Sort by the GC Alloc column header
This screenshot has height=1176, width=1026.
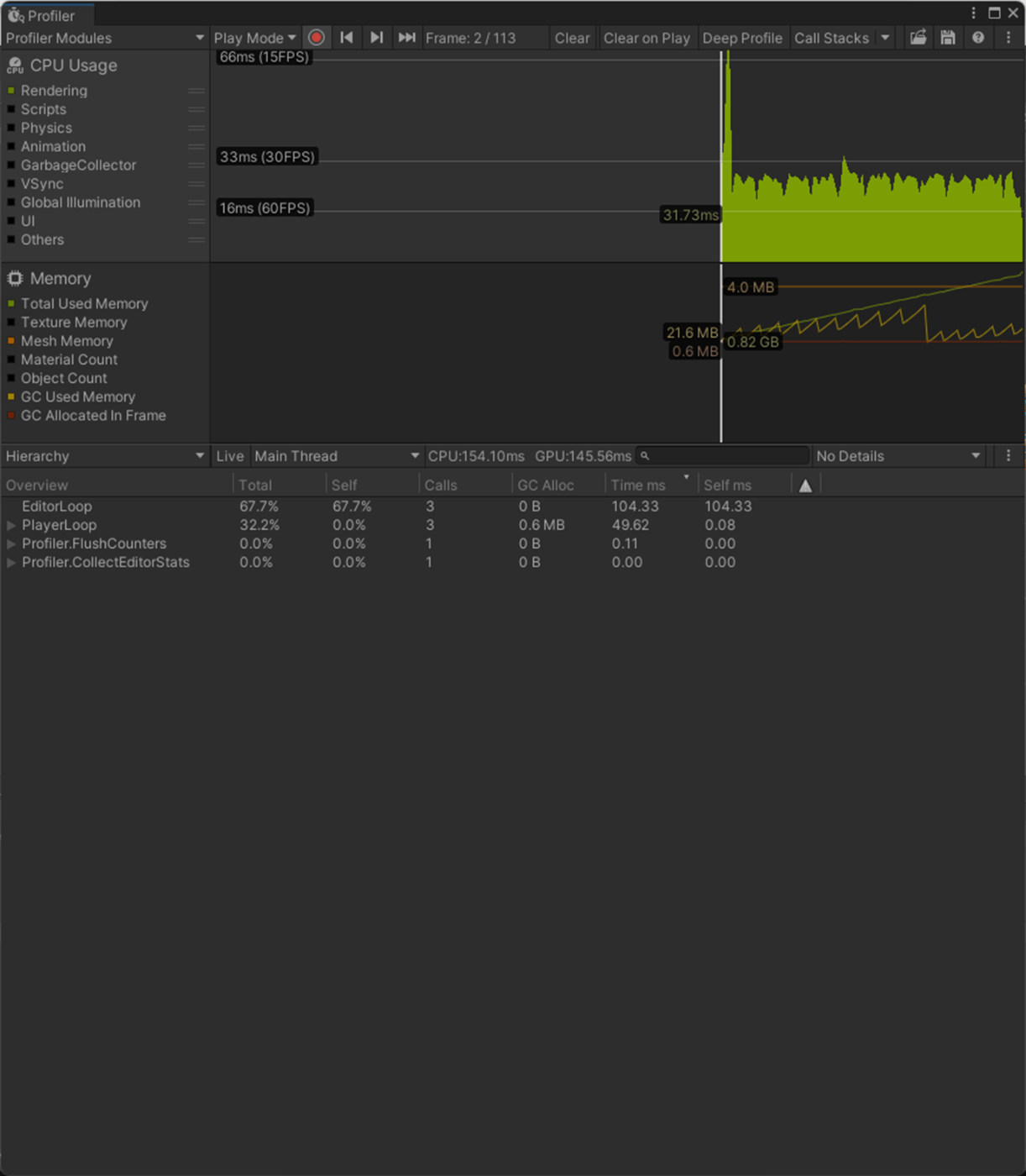click(x=558, y=486)
